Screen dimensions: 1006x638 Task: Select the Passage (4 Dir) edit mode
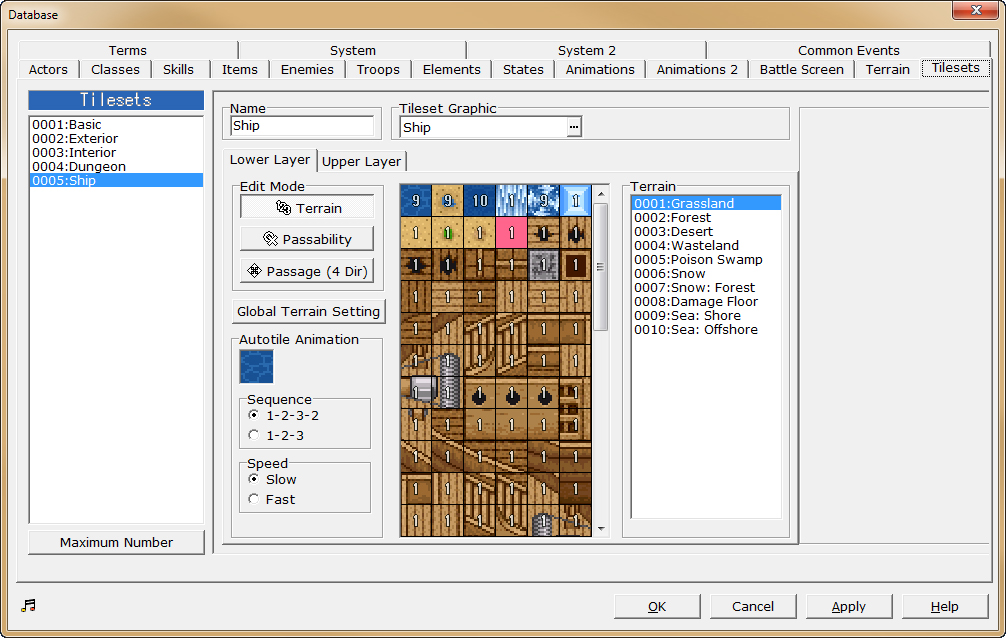(x=306, y=271)
